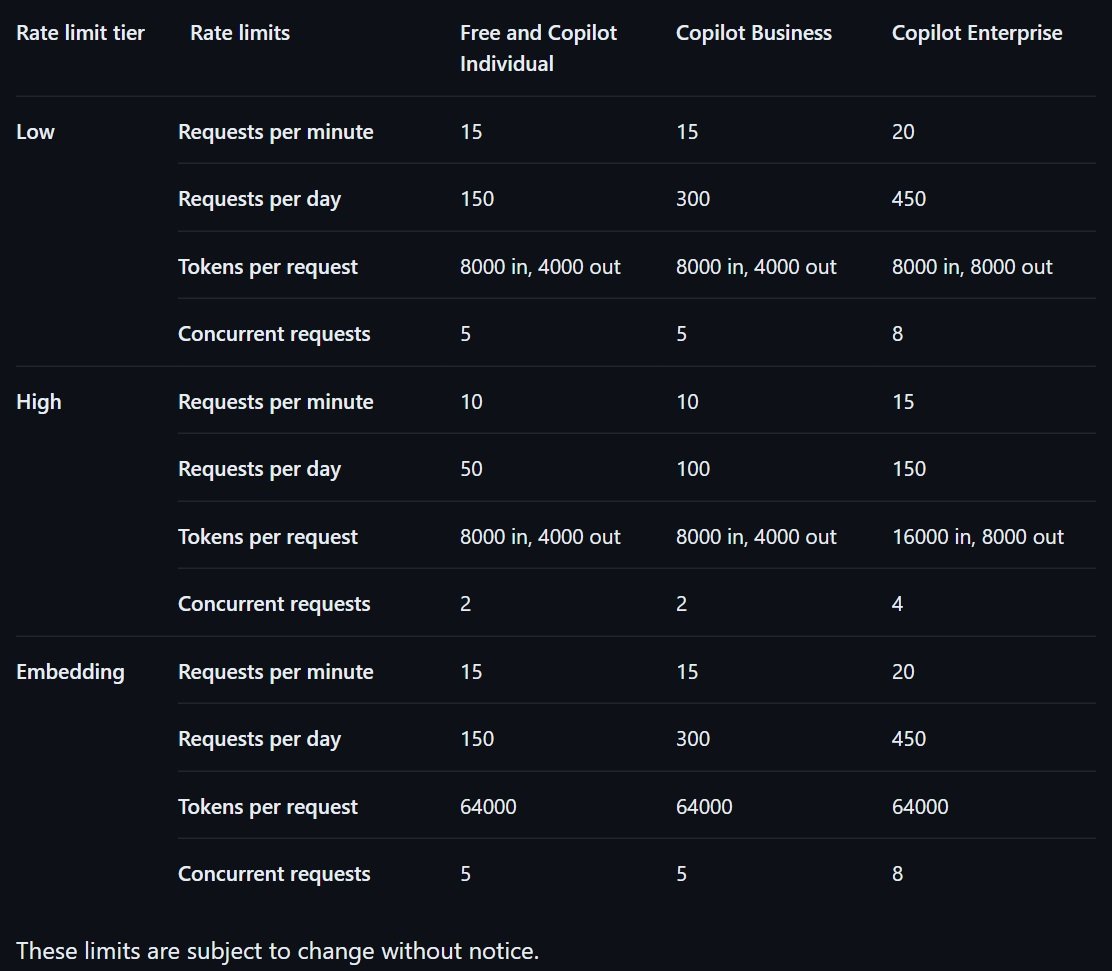Click the 'Copilot Enterprise' column header

point(976,33)
